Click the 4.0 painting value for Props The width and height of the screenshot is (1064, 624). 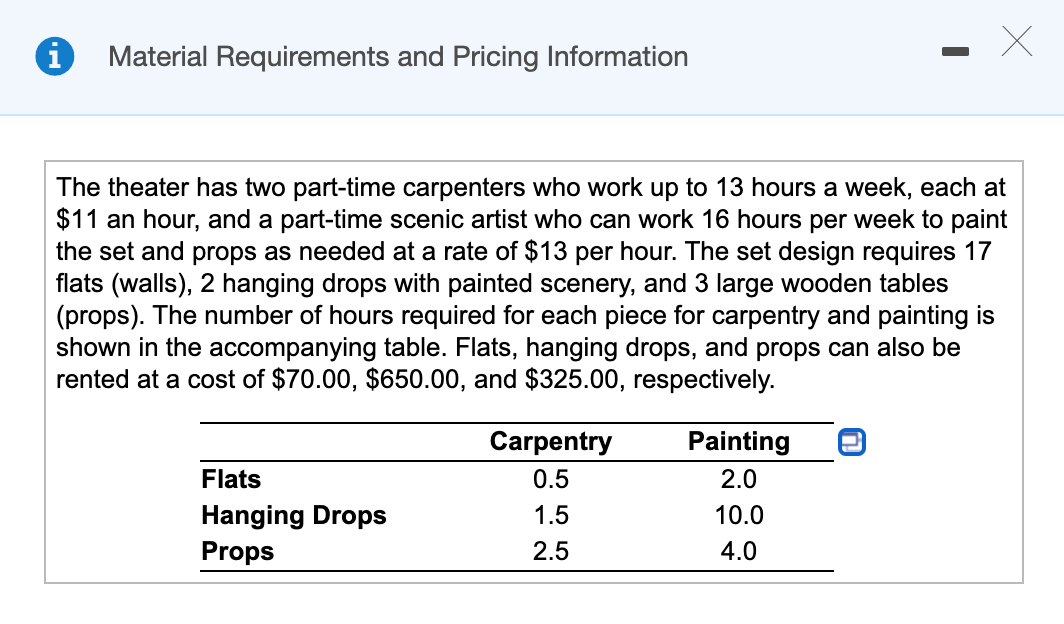[x=738, y=551]
